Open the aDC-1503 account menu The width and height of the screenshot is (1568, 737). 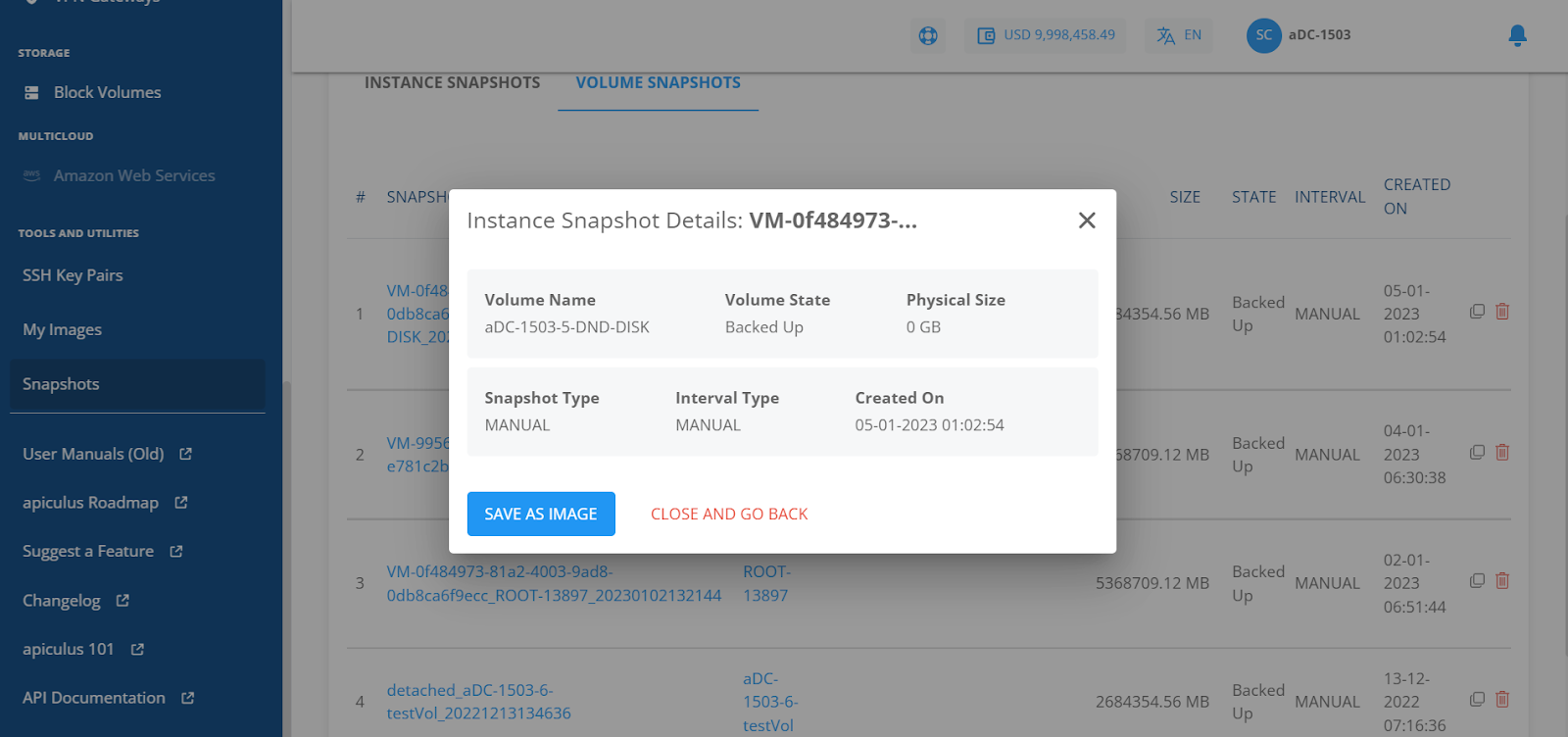click(1319, 35)
